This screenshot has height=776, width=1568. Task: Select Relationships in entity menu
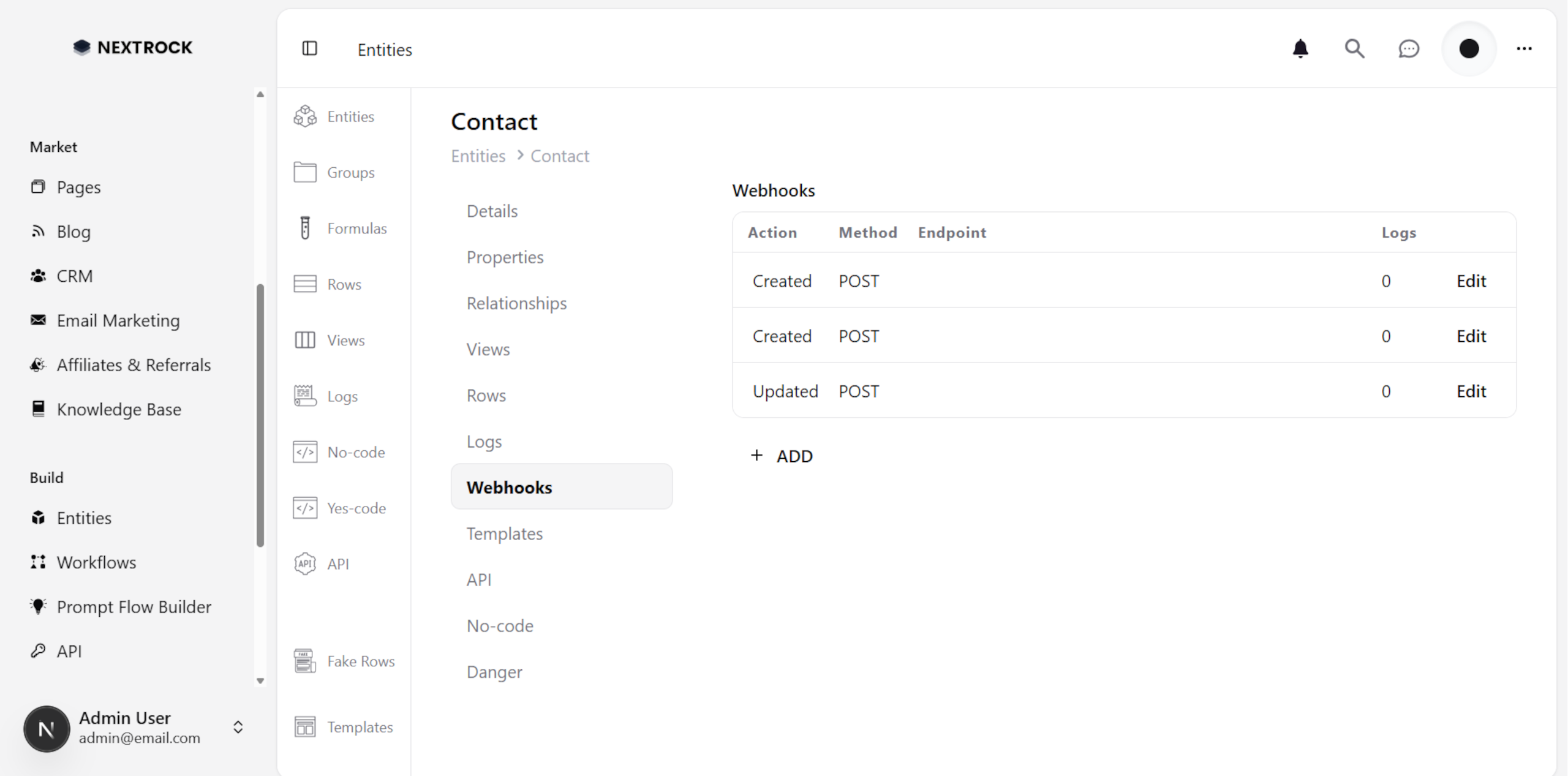click(516, 303)
